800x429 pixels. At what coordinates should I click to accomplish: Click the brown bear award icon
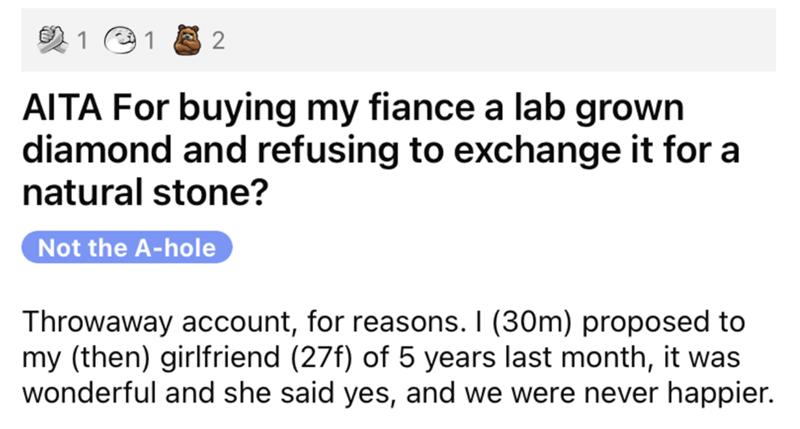(x=184, y=40)
